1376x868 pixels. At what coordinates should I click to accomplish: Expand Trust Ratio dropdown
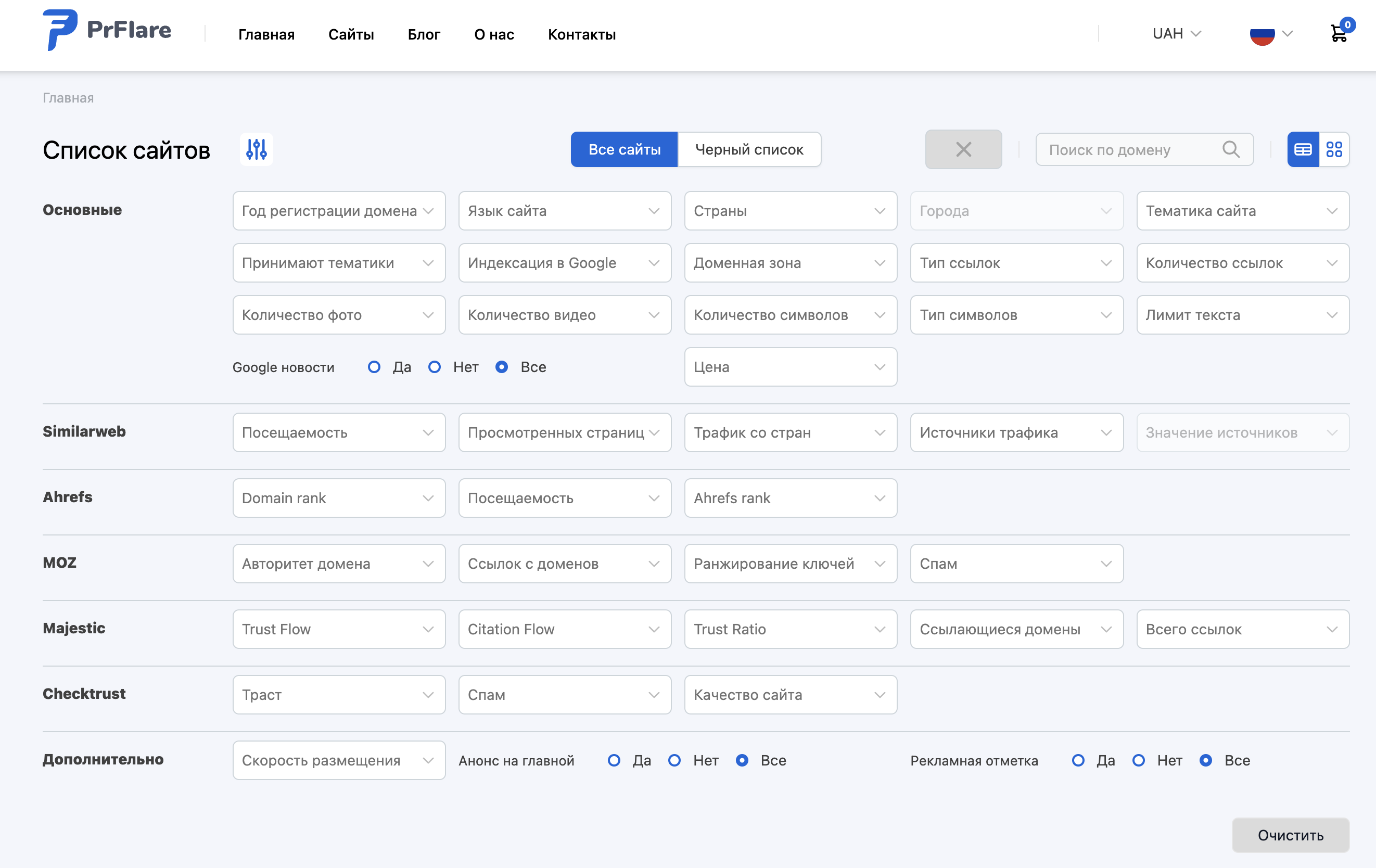point(791,629)
